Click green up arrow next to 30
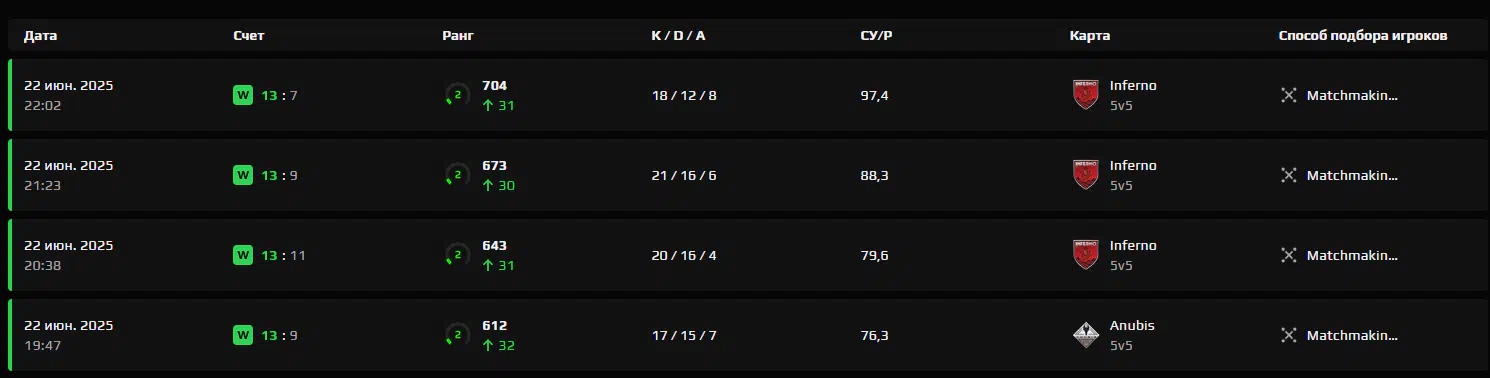1490x378 pixels. click(x=488, y=185)
